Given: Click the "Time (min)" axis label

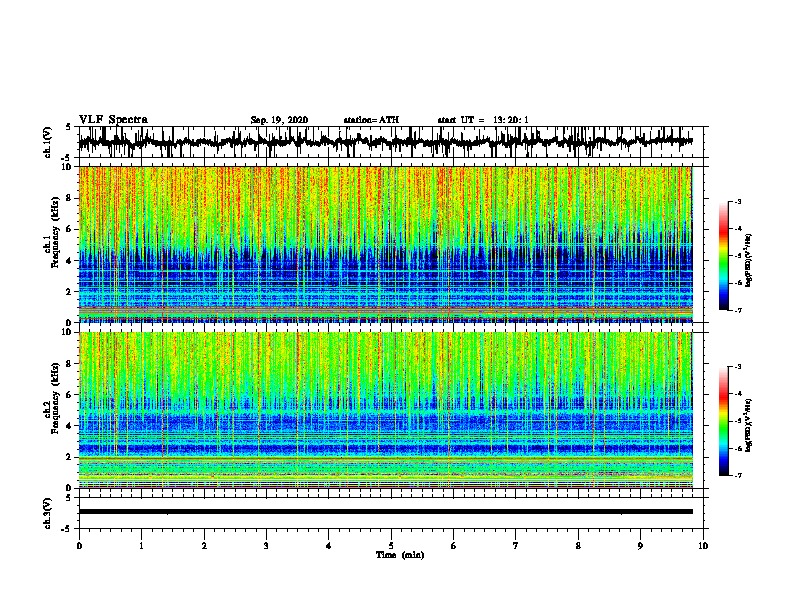Looking at the screenshot, I should pyautogui.click(x=400, y=555).
